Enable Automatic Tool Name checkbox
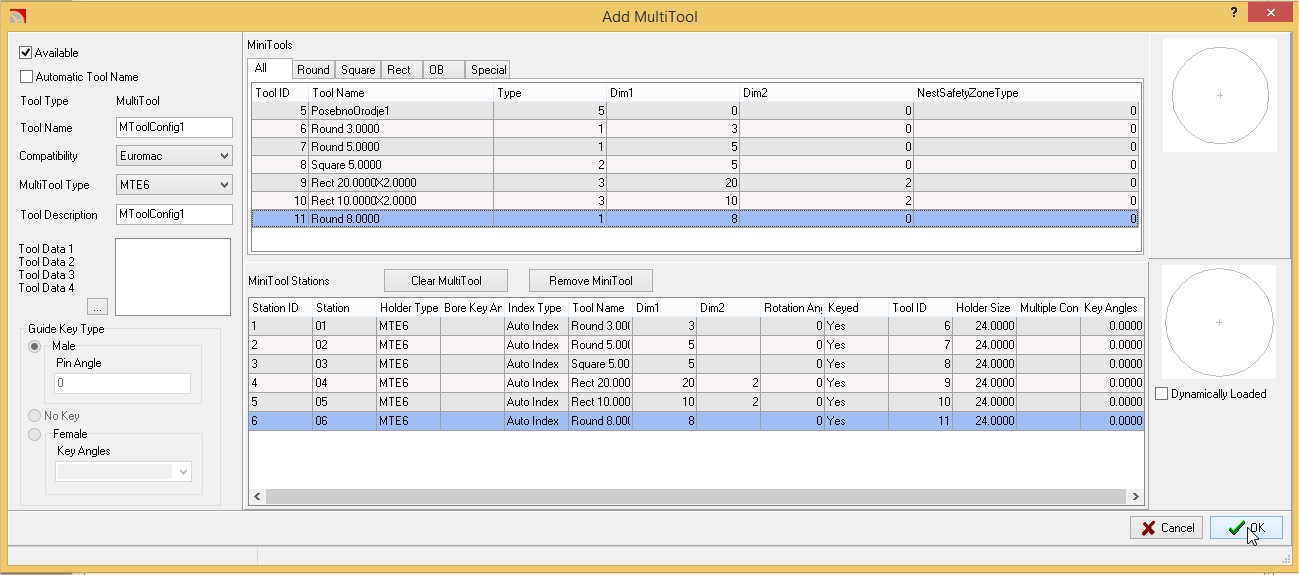 tap(26, 77)
